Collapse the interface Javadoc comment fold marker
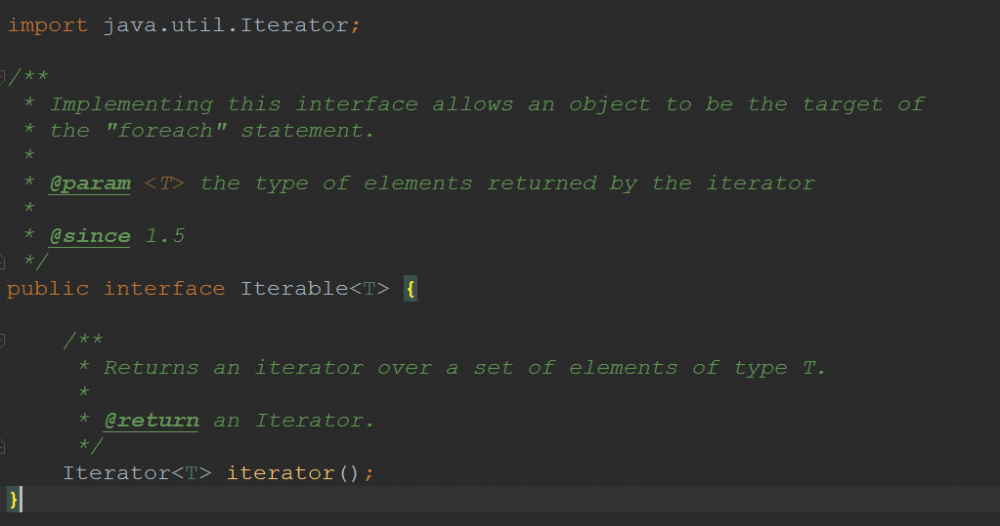 click(3, 77)
